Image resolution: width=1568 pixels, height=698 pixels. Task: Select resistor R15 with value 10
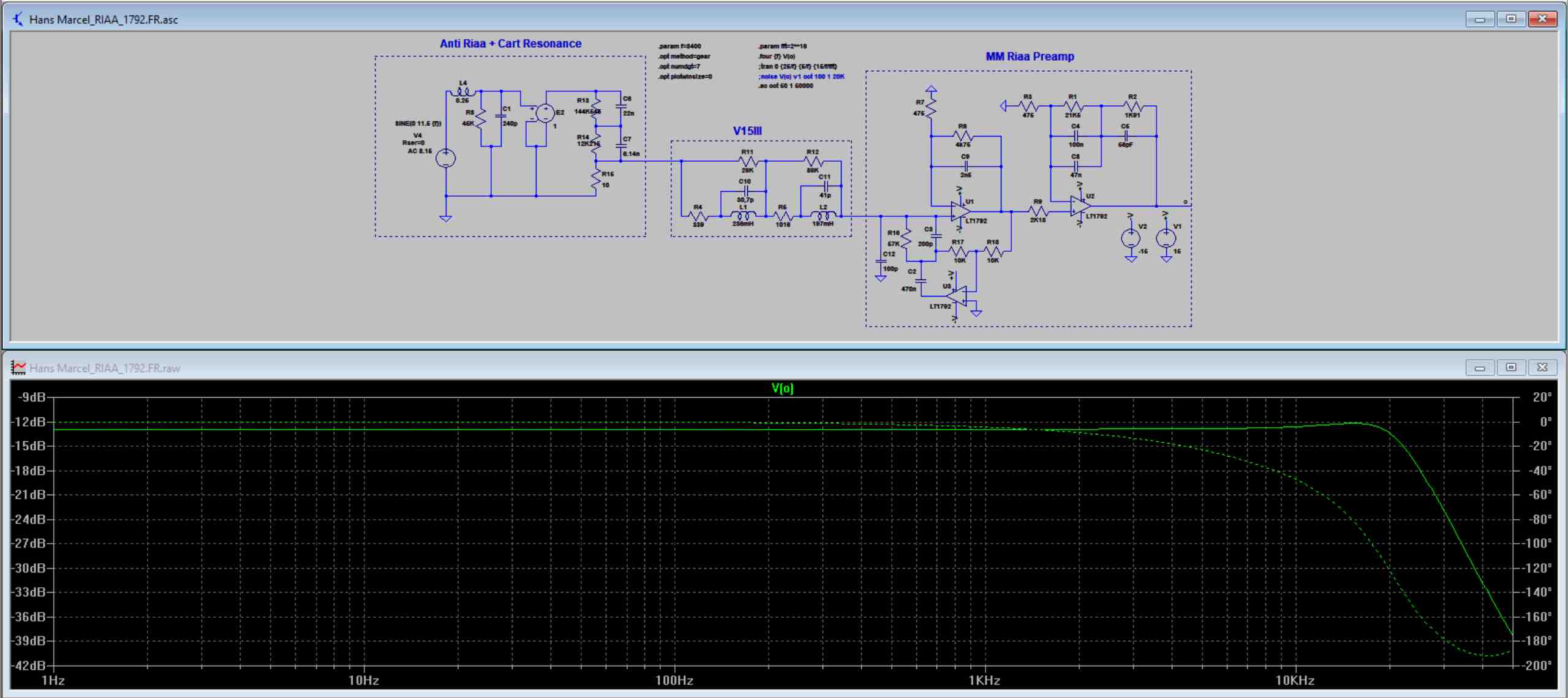pos(595,179)
